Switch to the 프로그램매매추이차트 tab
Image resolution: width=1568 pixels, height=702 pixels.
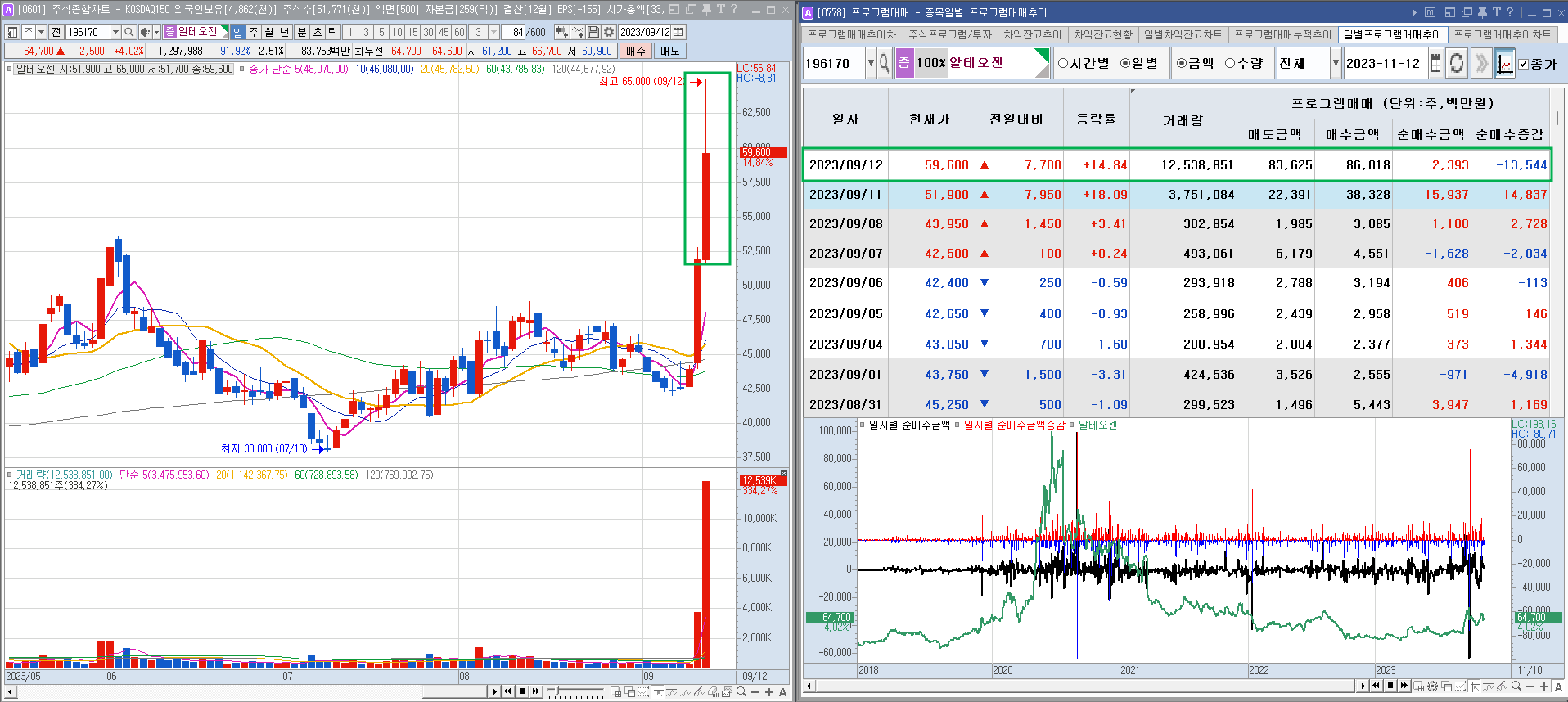(1502, 34)
